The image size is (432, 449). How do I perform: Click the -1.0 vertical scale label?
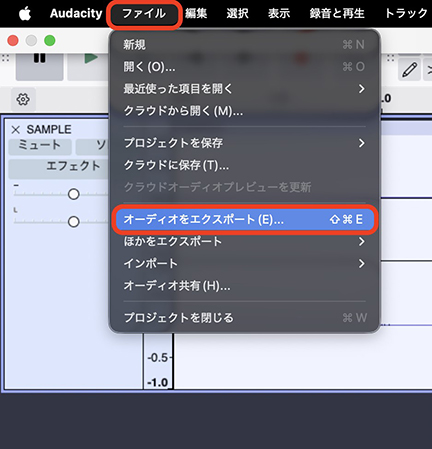(x=158, y=382)
